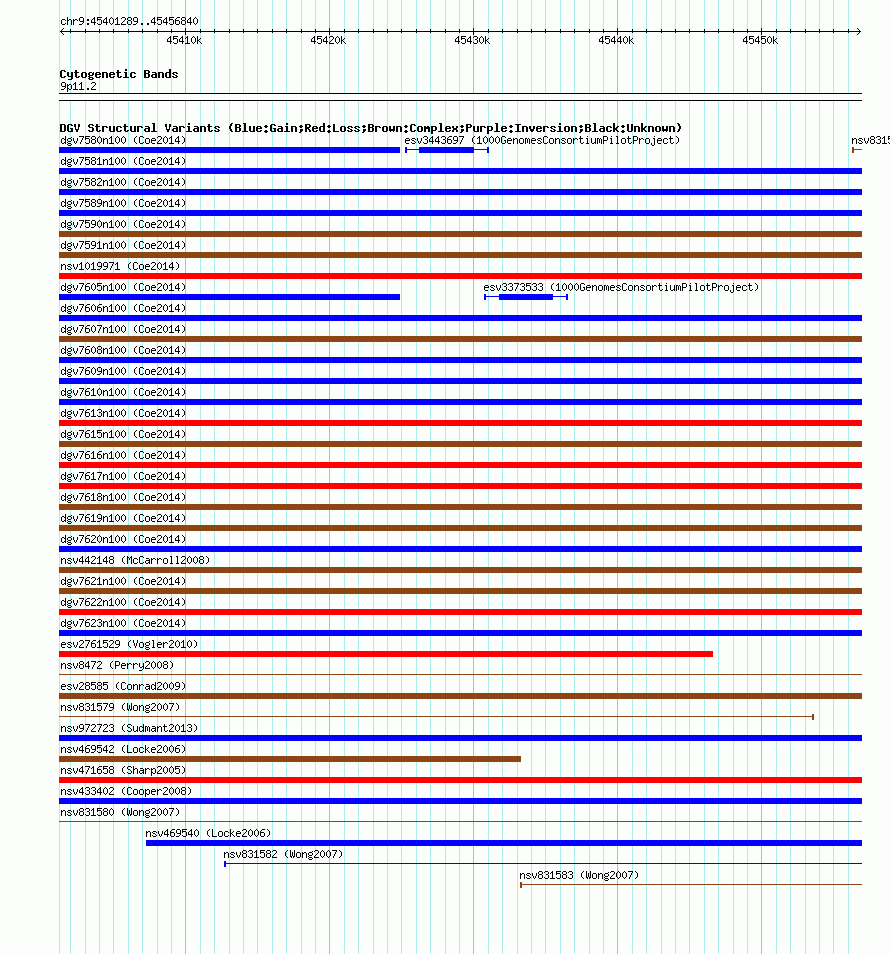
Task: Click the dgv7622n100 (Coe2014) label
Action: coord(123,602)
